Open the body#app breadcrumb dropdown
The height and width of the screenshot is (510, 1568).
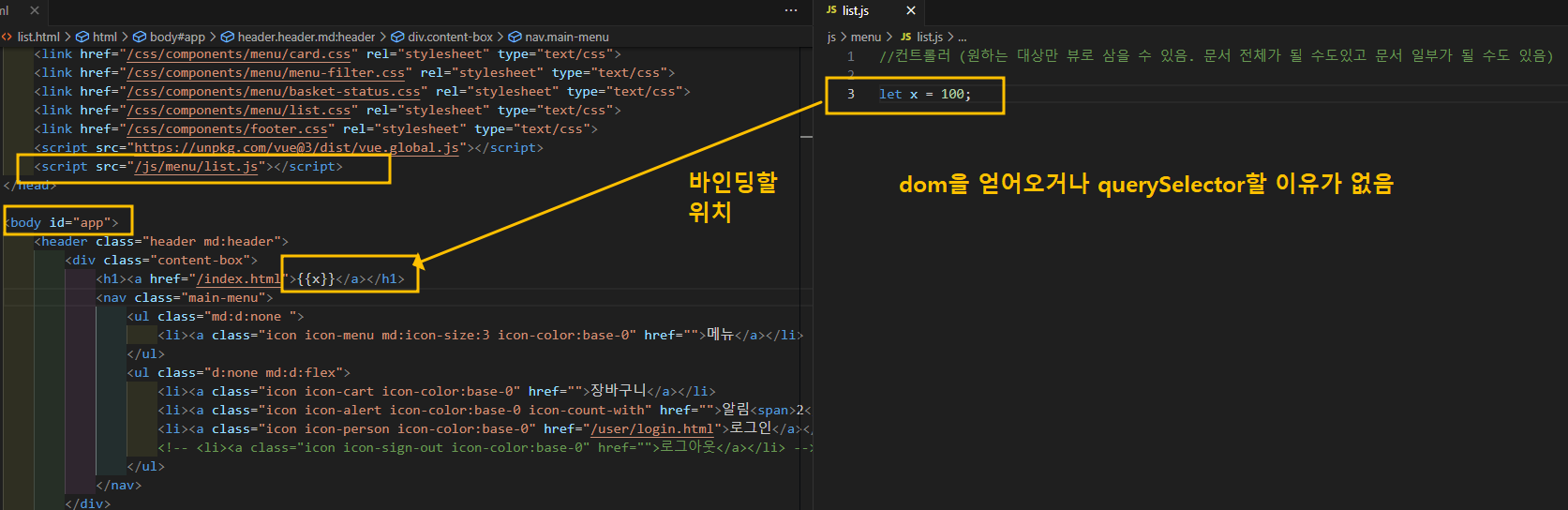(x=177, y=37)
